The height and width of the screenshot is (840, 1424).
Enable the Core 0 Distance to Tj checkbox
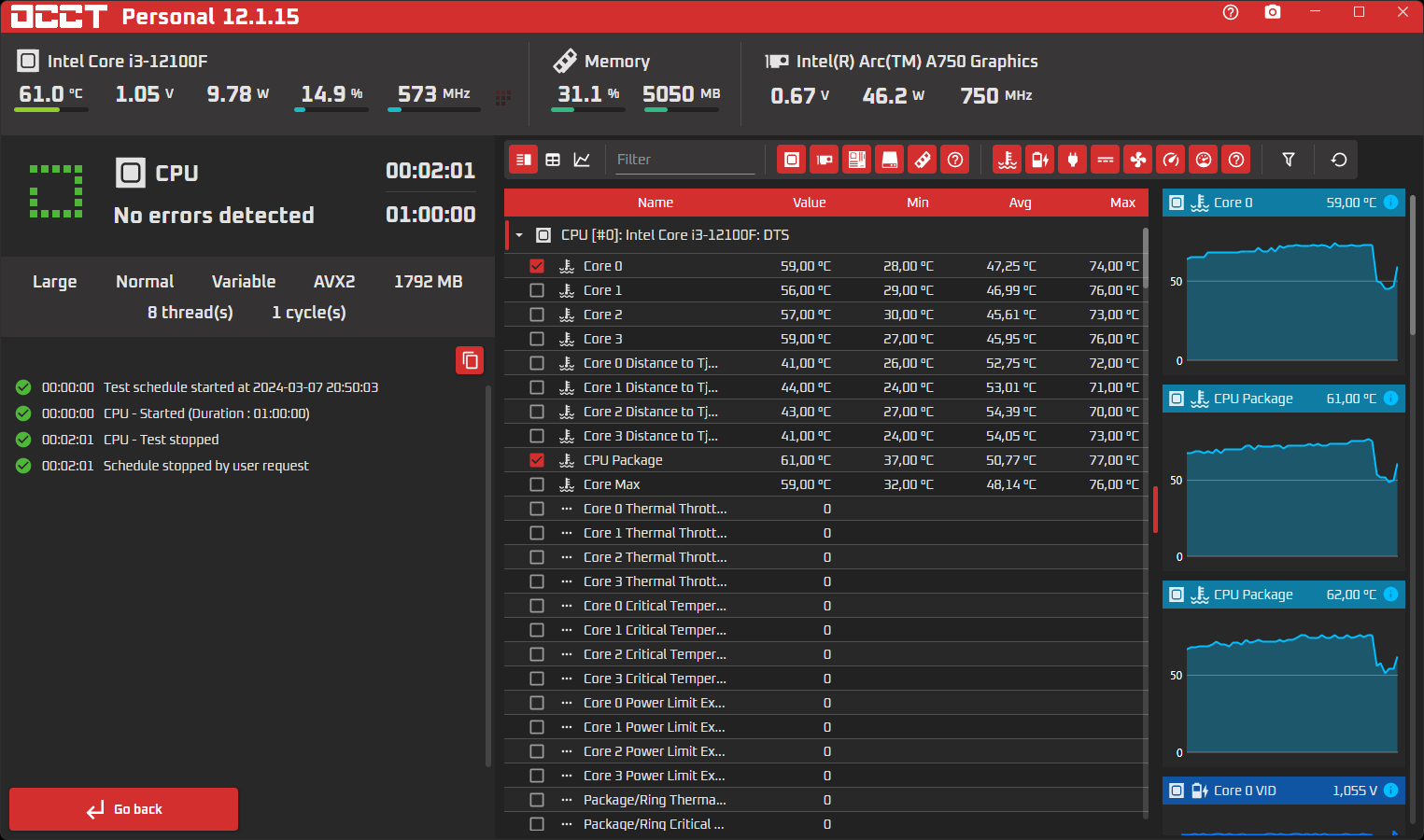tap(537, 363)
